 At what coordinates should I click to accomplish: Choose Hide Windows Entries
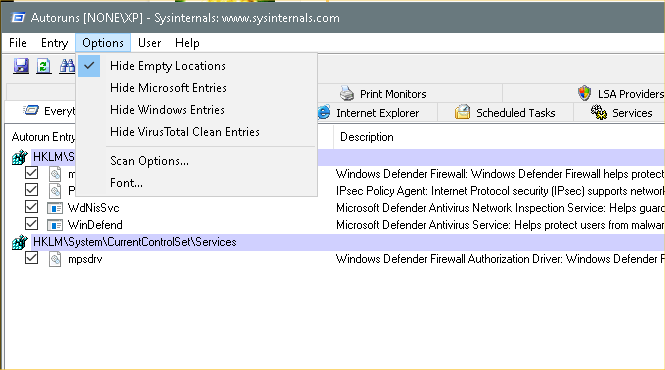point(196,110)
